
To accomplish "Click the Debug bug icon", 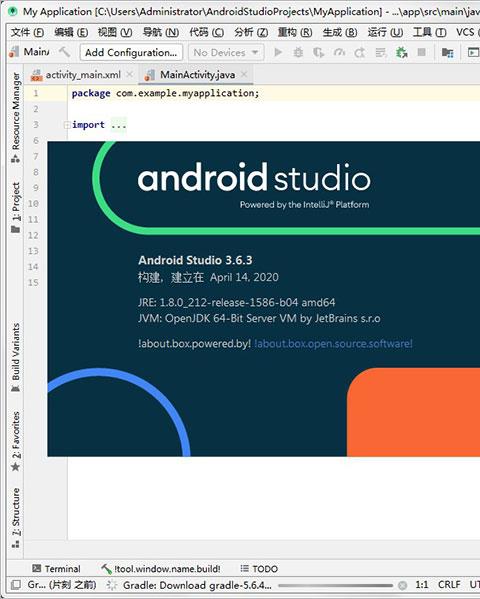I will [x=298, y=52].
